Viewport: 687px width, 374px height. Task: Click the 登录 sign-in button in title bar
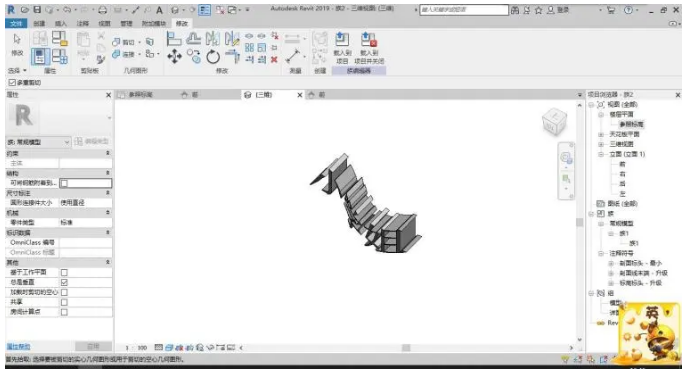[x=558, y=10]
